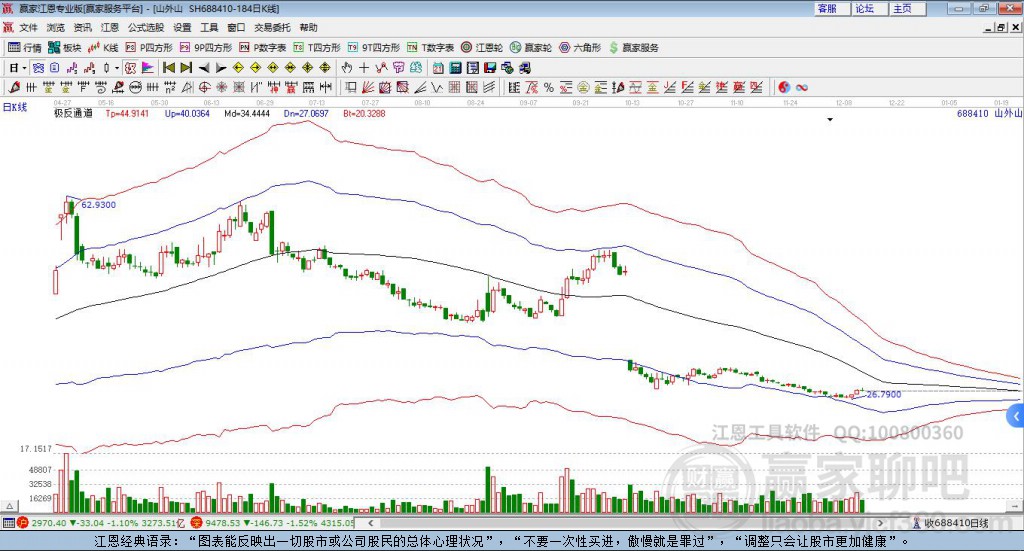Click the truck icon in toolbar
The height and width of the screenshot is (551, 1024).
(524, 68)
